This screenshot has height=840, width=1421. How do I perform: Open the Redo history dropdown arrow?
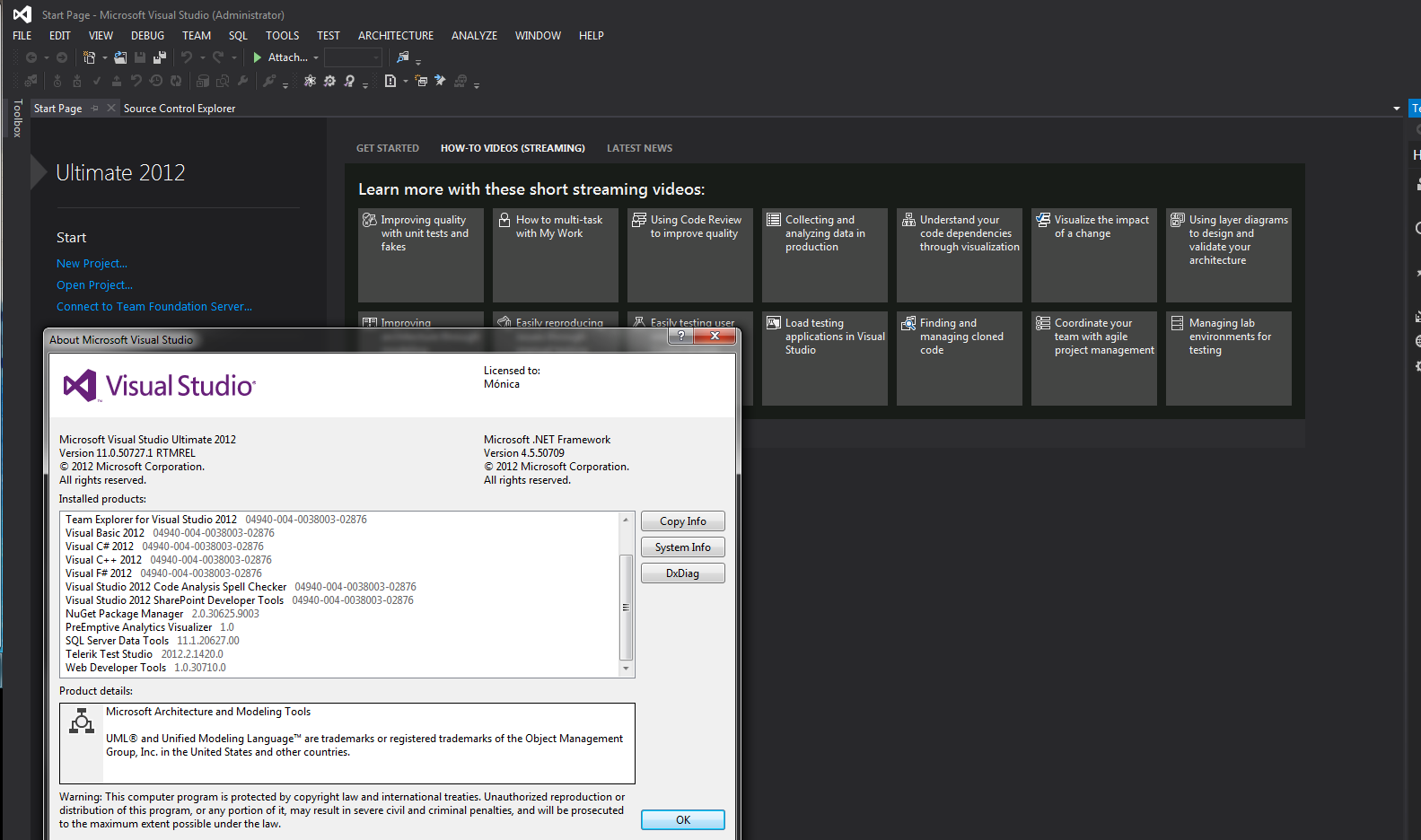[x=233, y=57]
